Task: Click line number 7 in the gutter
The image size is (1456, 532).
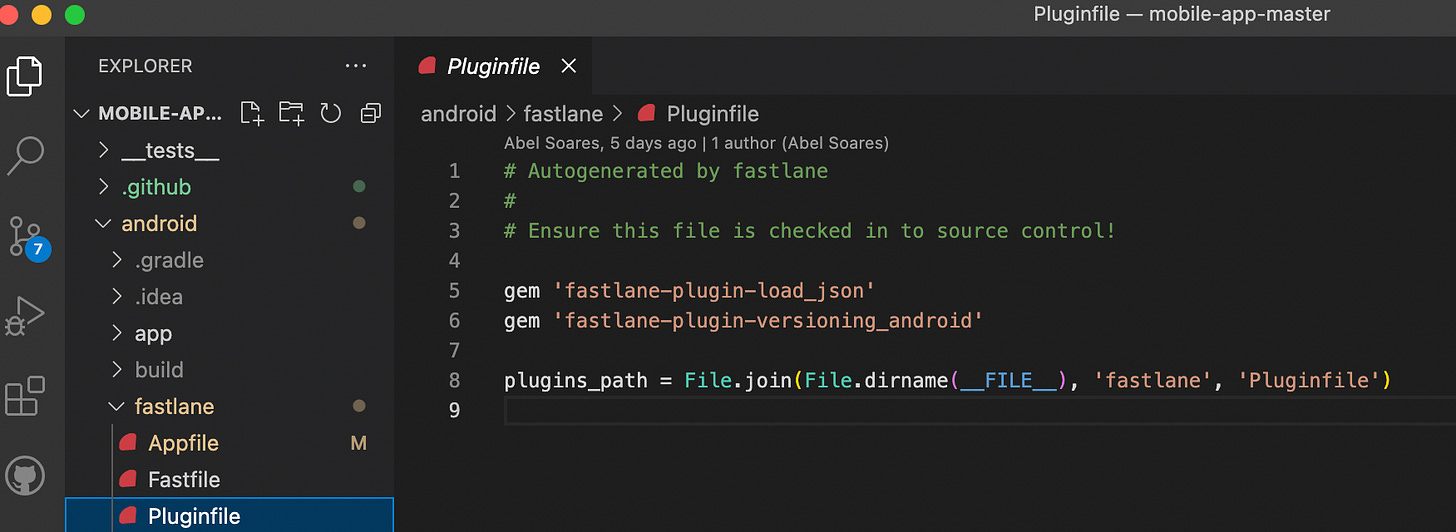Action: pyautogui.click(x=454, y=351)
